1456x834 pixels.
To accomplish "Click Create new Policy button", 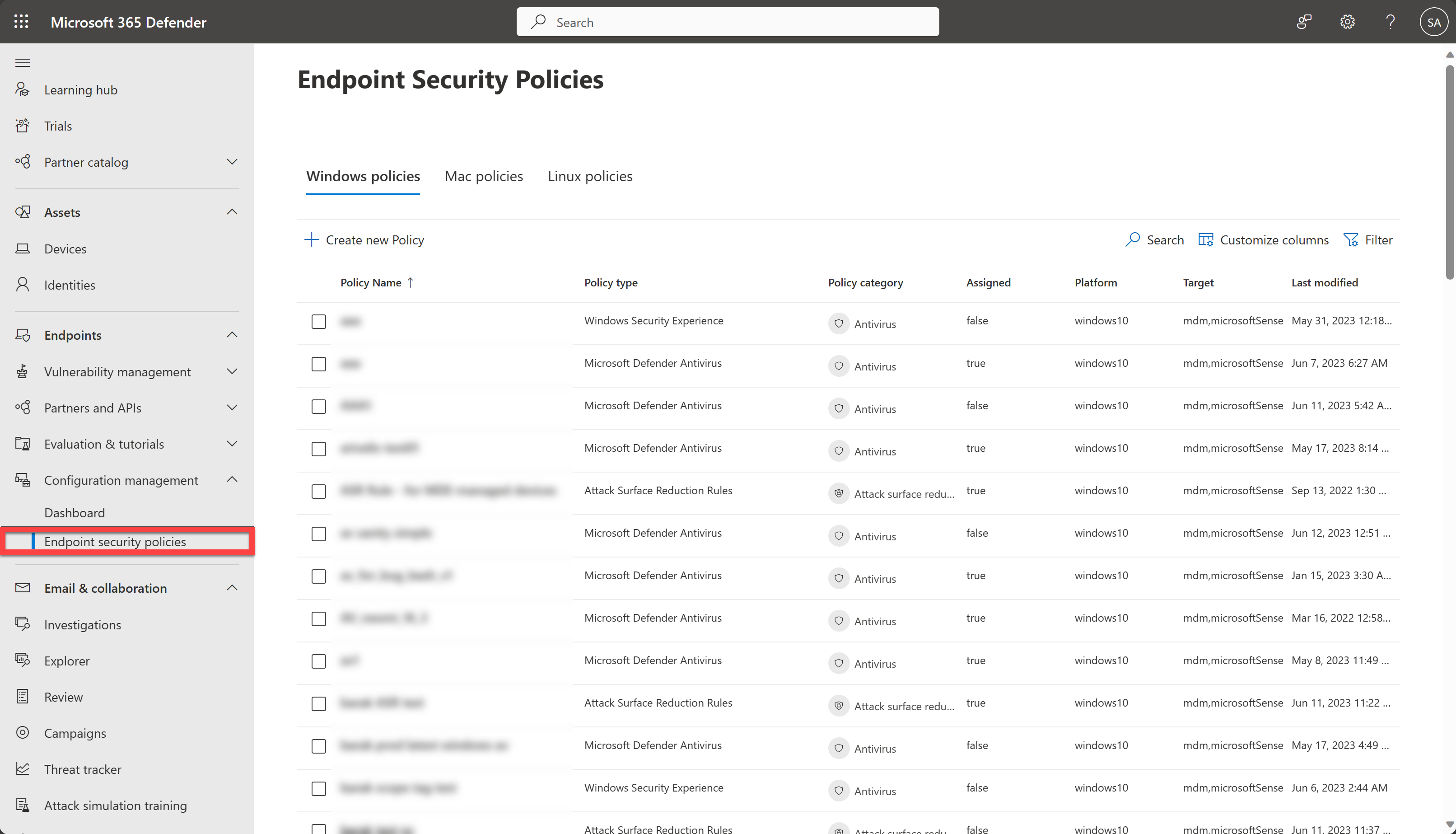I will [x=364, y=239].
